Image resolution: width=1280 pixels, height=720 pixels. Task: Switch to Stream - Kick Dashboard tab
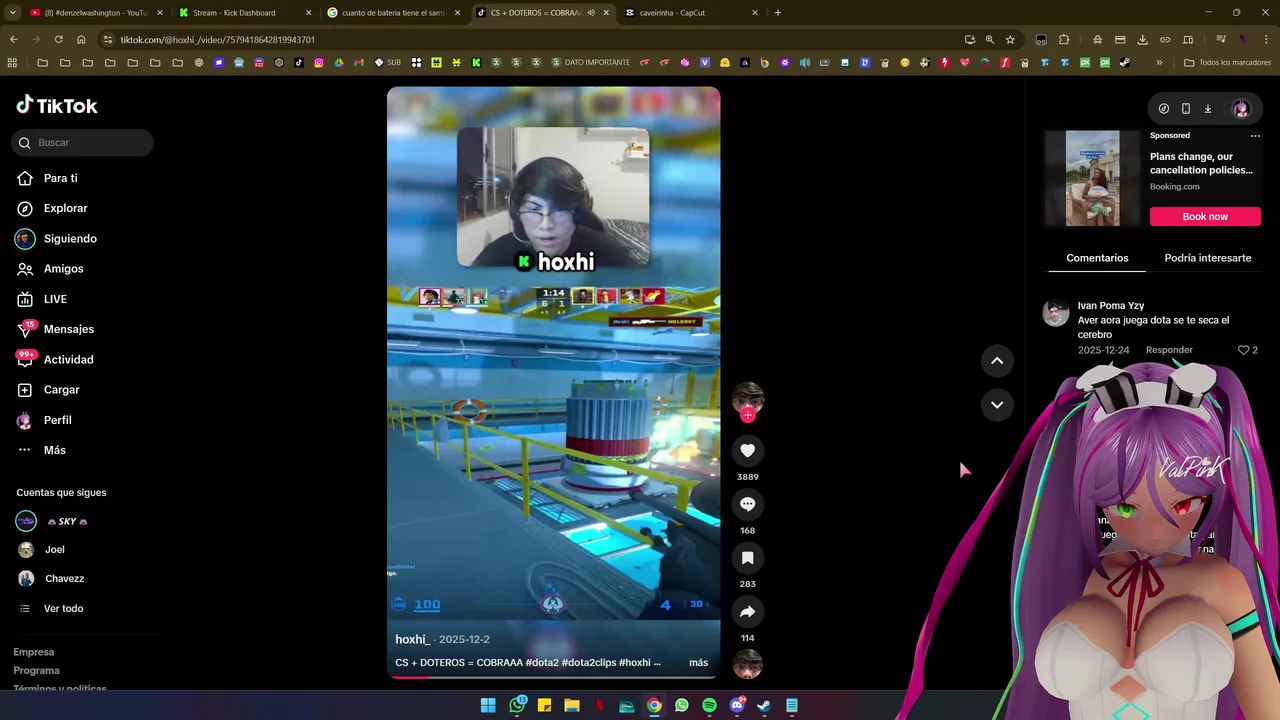[244, 13]
